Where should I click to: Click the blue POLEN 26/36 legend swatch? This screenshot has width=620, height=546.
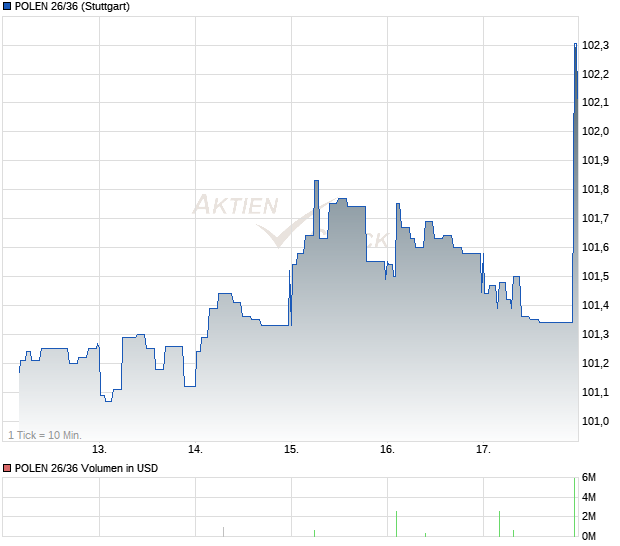pyautogui.click(x=7, y=6)
